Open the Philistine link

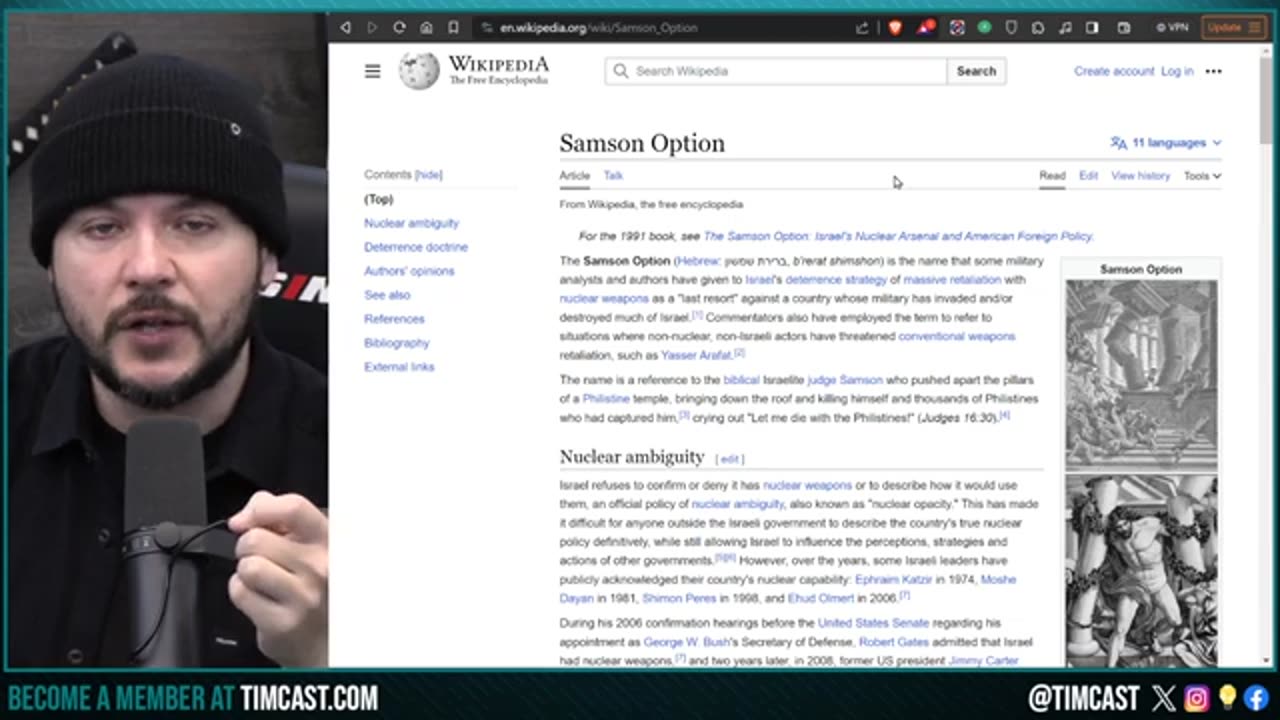(606, 399)
